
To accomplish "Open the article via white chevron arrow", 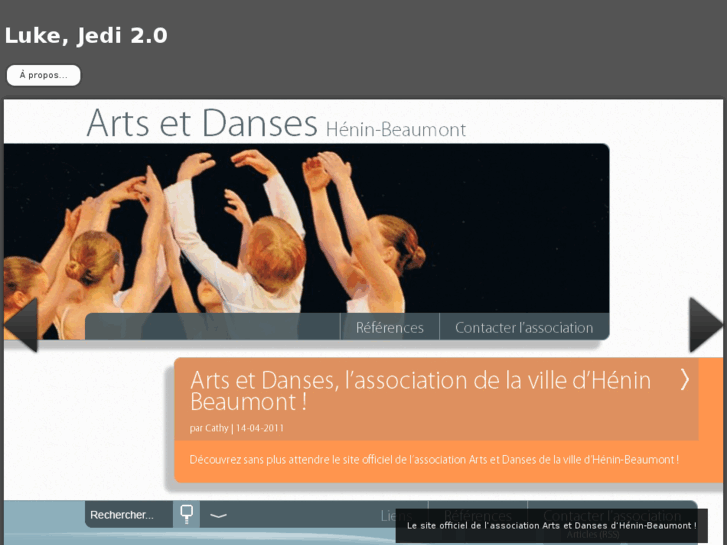I will [685, 379].
